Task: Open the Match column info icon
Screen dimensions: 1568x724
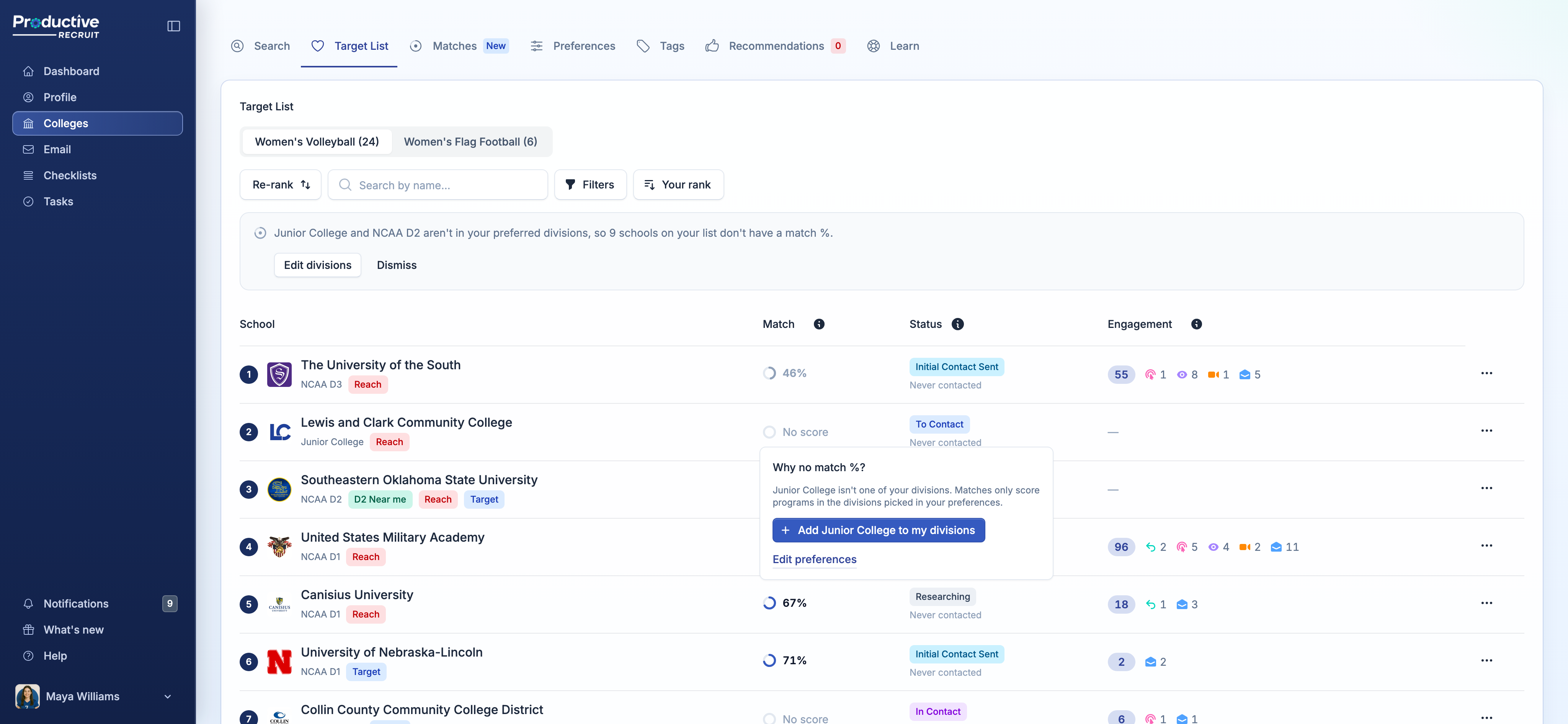Action: [819, 324]
